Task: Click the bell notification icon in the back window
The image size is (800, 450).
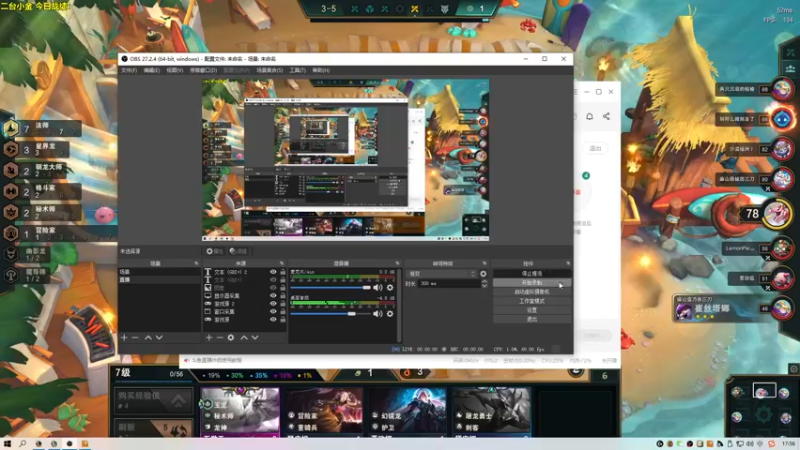Action: 589,116
